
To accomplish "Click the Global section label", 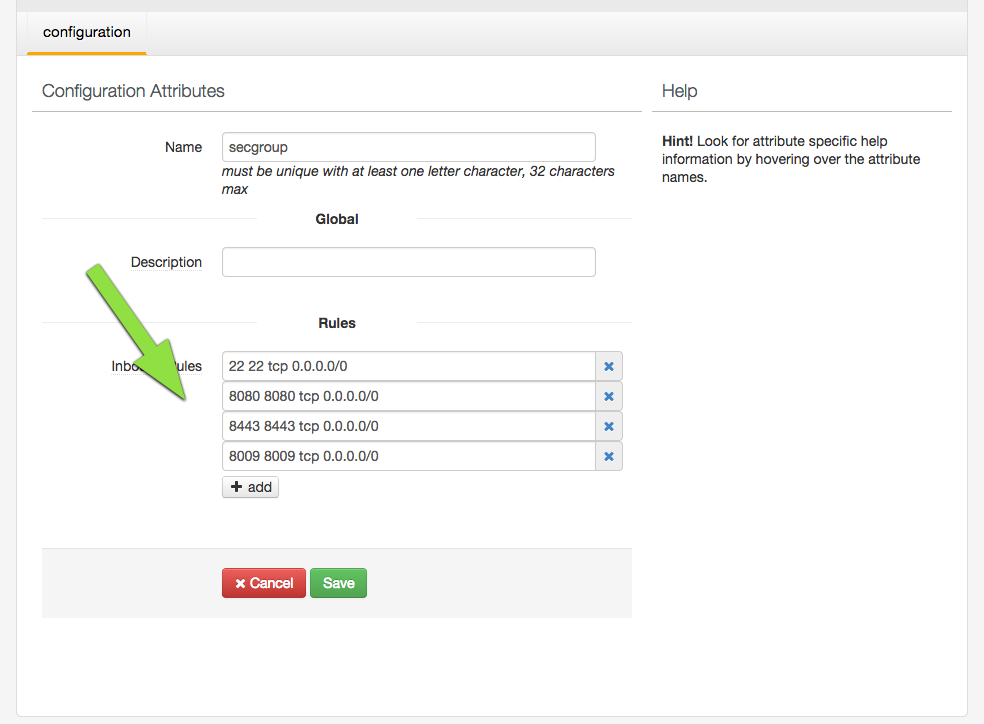I will click(x=336, y=218).
